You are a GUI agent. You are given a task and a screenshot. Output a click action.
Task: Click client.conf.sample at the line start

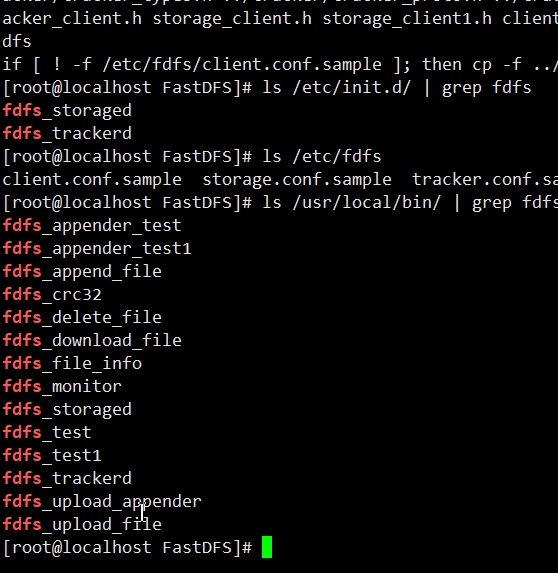(x=92, y=179)
